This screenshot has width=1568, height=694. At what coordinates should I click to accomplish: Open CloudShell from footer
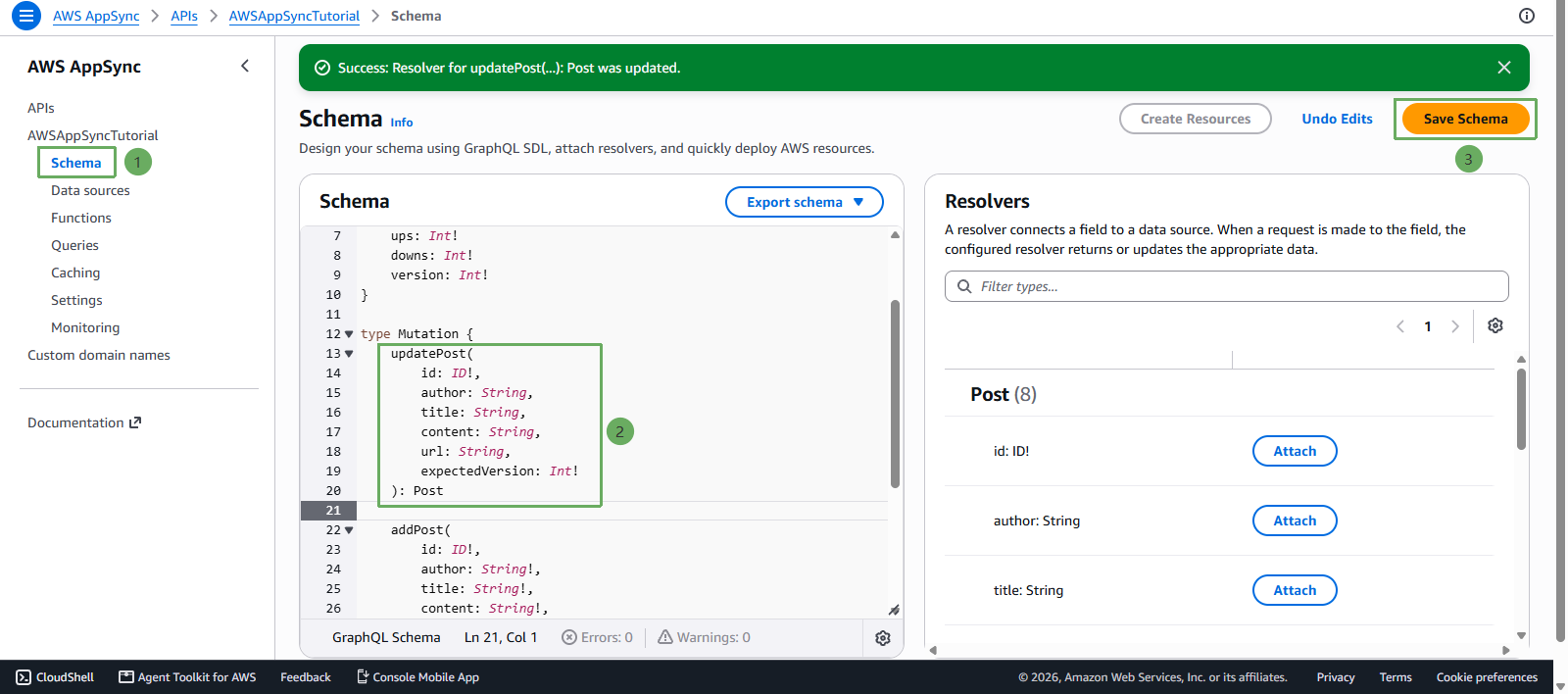(x=55, y=677)
